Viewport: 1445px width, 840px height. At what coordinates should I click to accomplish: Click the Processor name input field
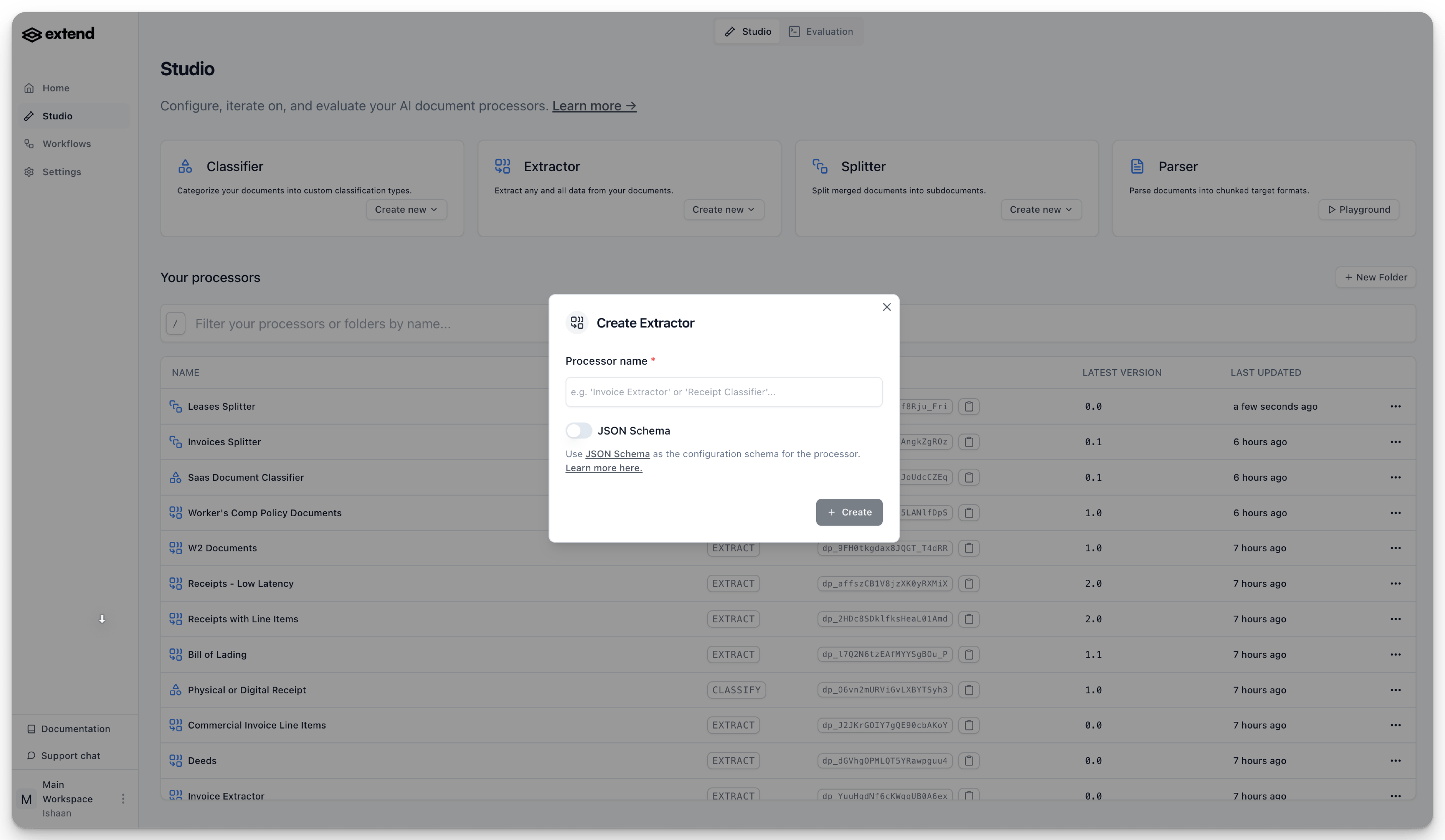tap(723, 392)
